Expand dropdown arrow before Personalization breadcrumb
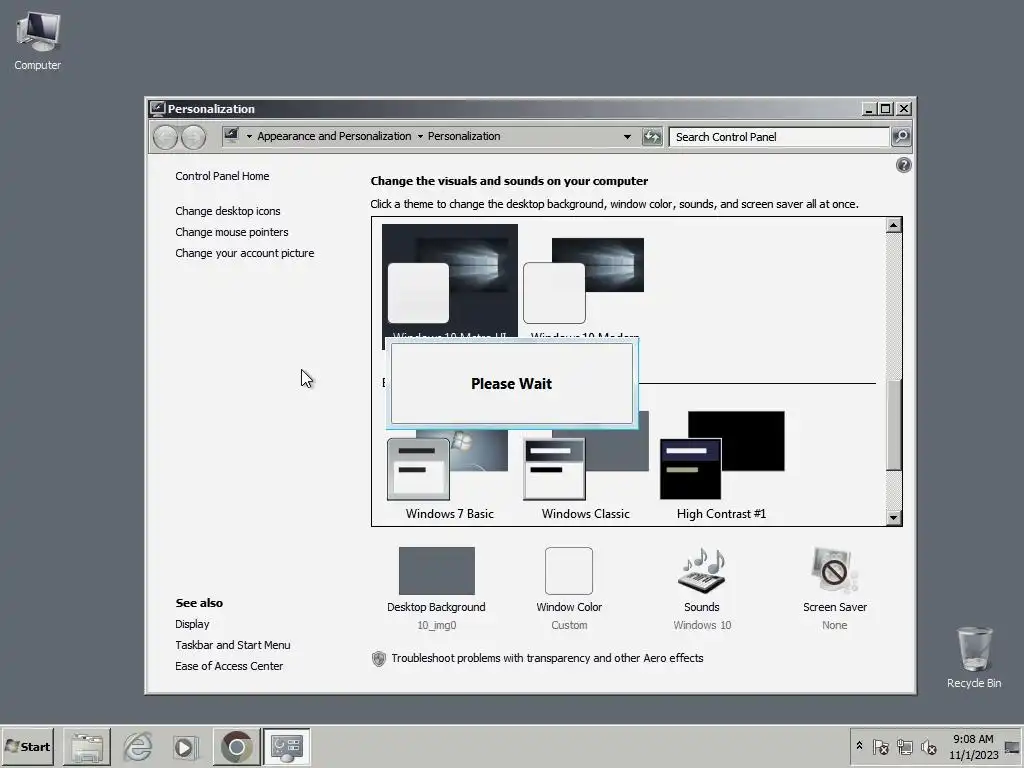1024x768 pixels. coord(420,136)
